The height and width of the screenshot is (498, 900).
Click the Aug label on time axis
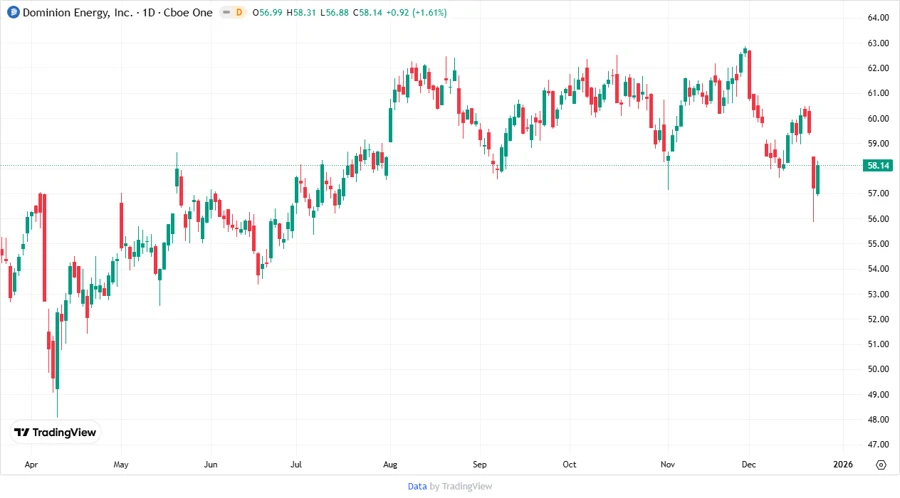click(x=390, y=464)
